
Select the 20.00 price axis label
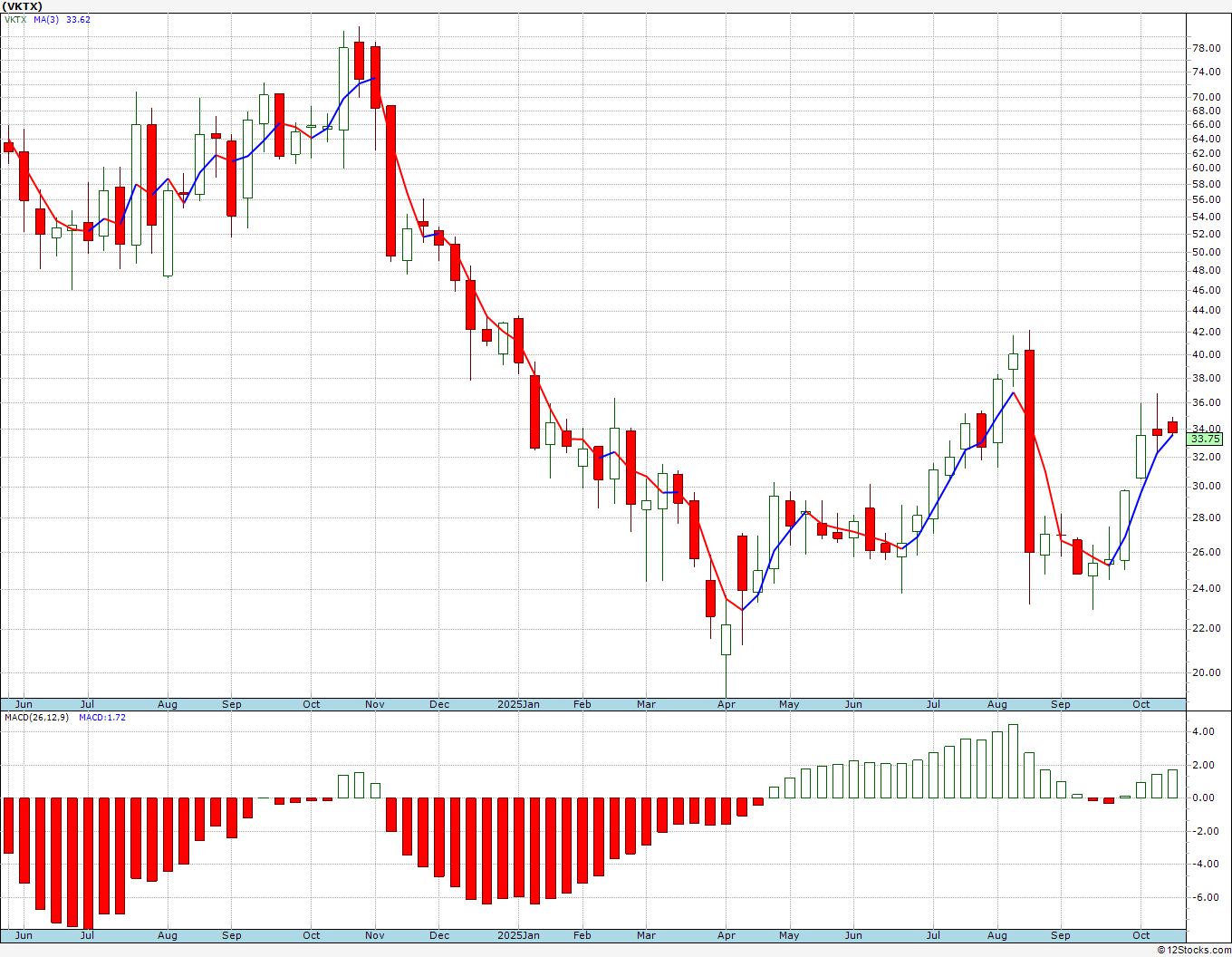[x=1206, y=672]
